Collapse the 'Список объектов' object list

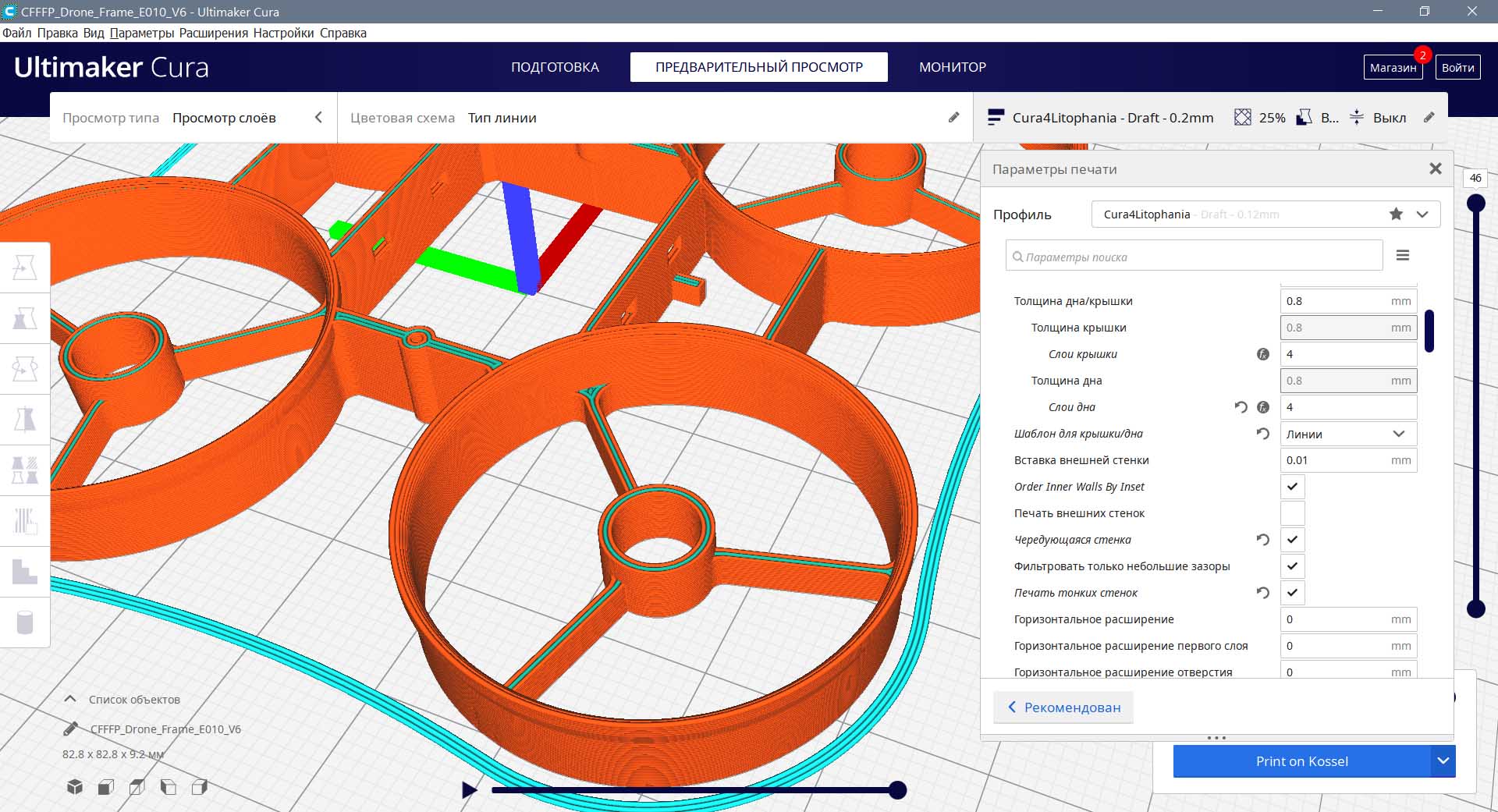click(x=70, y=700)
